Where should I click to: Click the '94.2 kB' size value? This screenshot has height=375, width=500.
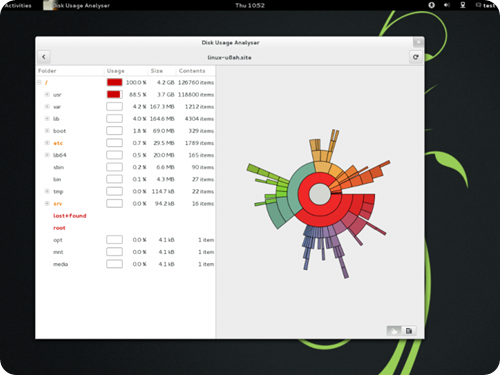(x=165, y=203)
